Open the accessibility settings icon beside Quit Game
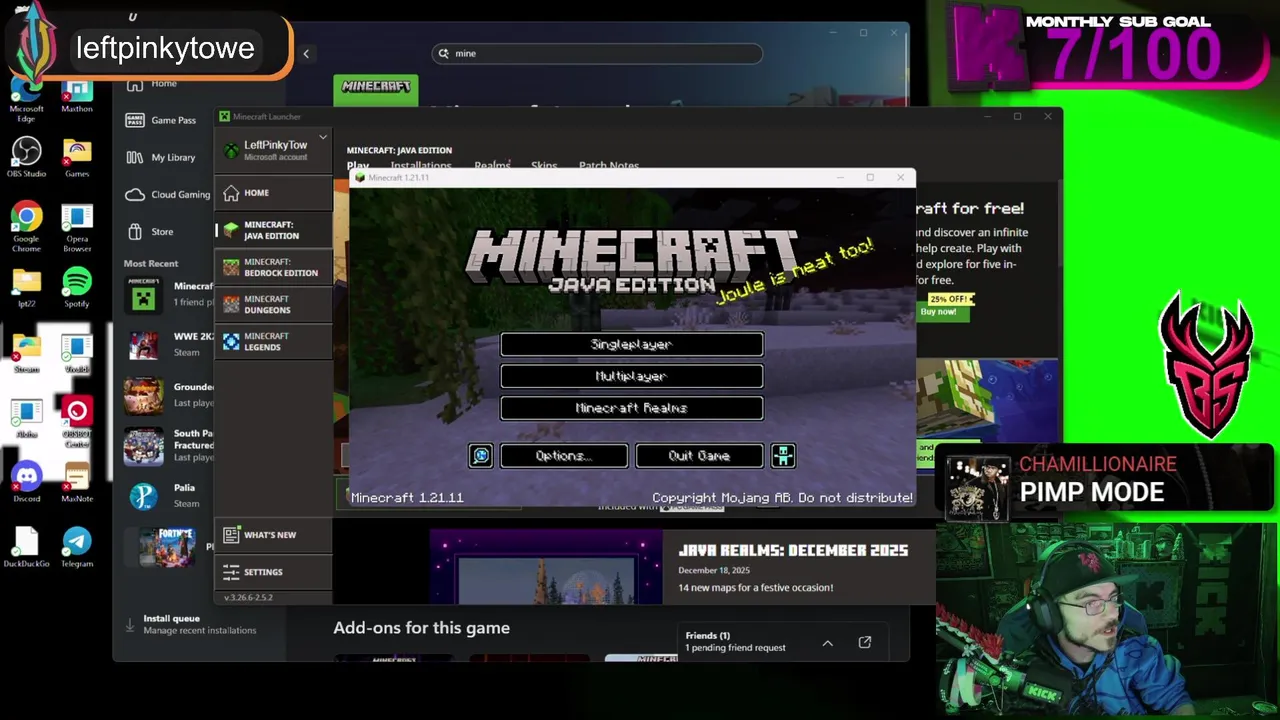The width and height of the screenshot is (1280, 720). (783, 456)
